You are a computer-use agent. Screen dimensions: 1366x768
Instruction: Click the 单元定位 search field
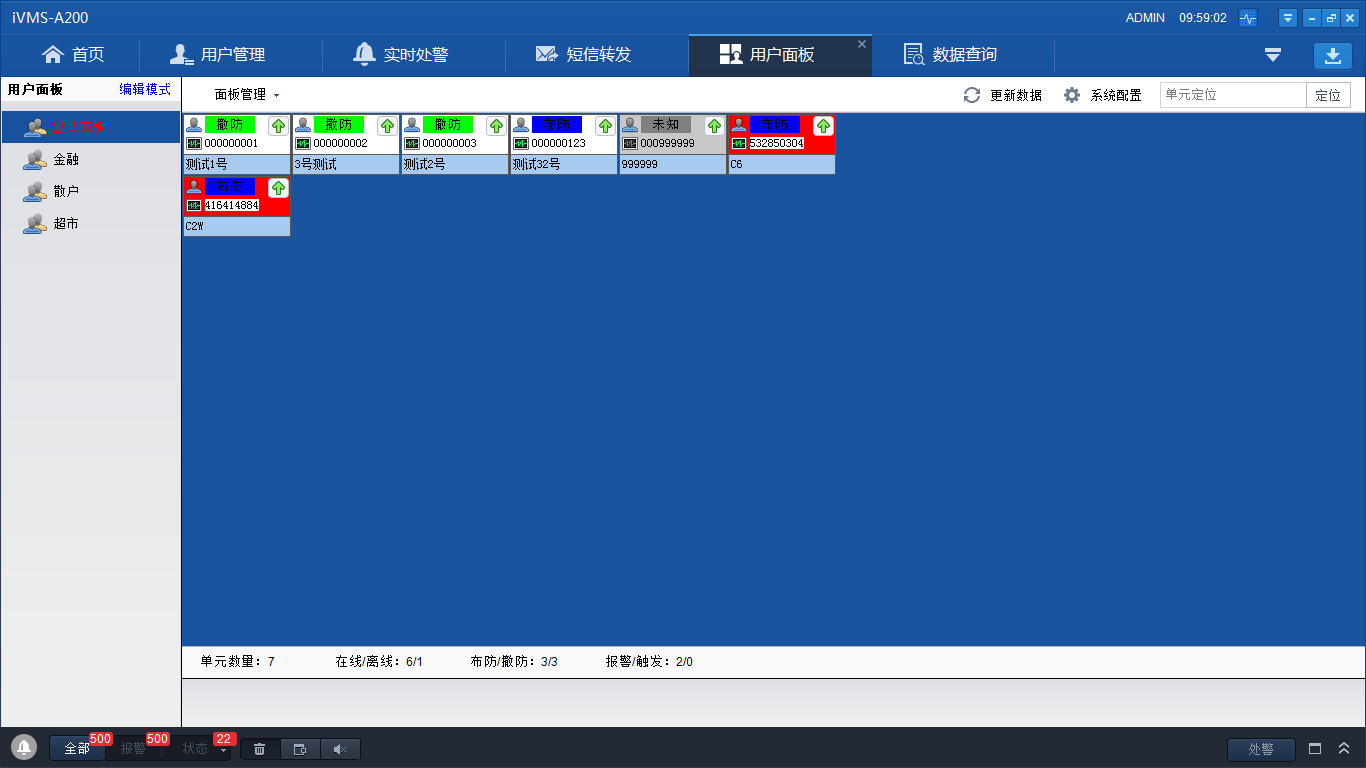pos(1232,95)
